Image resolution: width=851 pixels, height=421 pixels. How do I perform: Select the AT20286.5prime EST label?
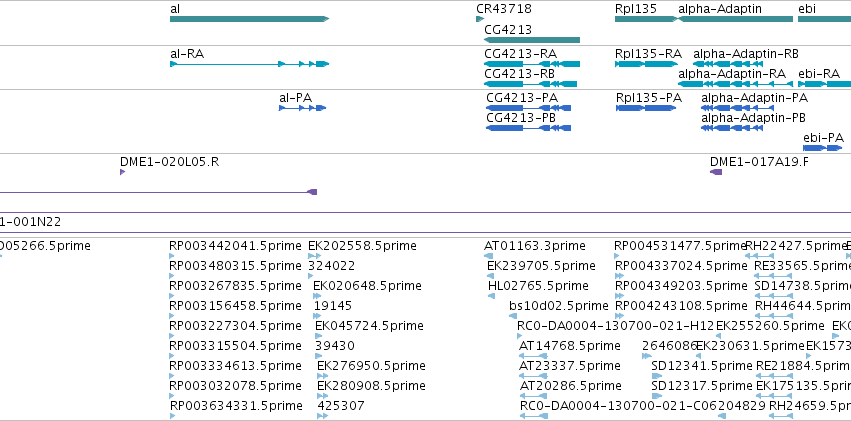(570, 386)
